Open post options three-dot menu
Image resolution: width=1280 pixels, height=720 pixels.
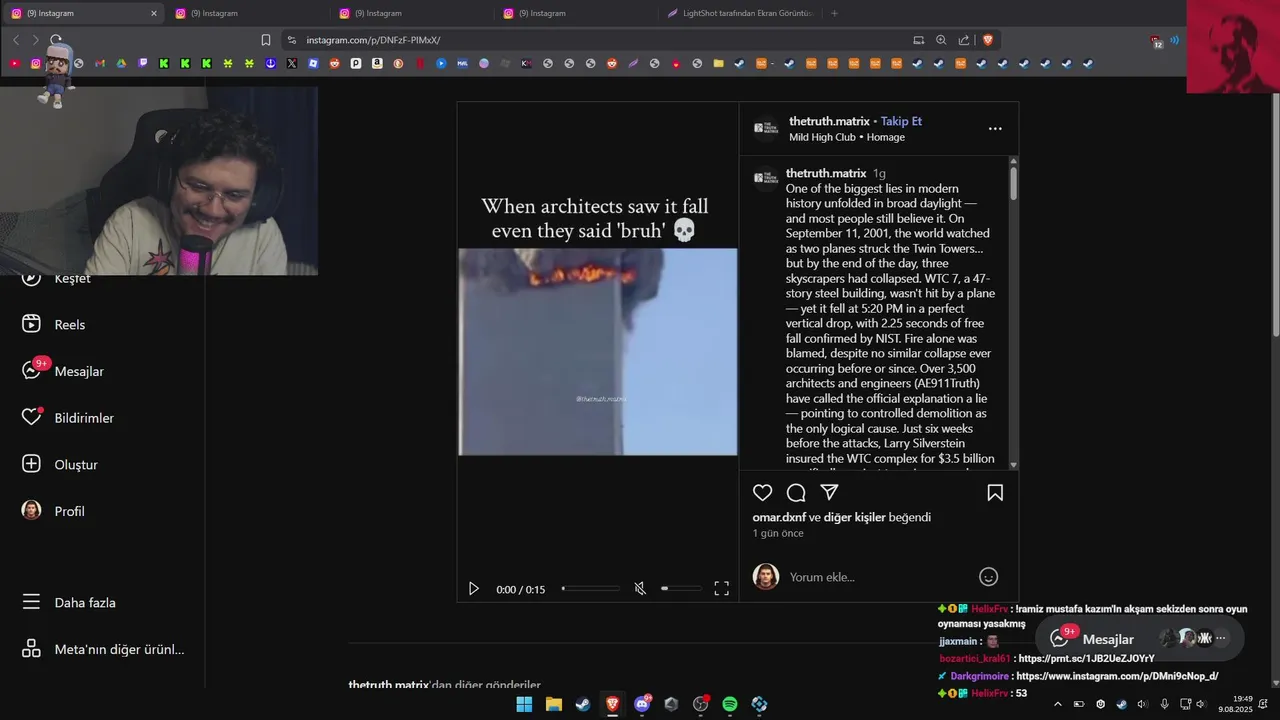click(x=995, y=128)
